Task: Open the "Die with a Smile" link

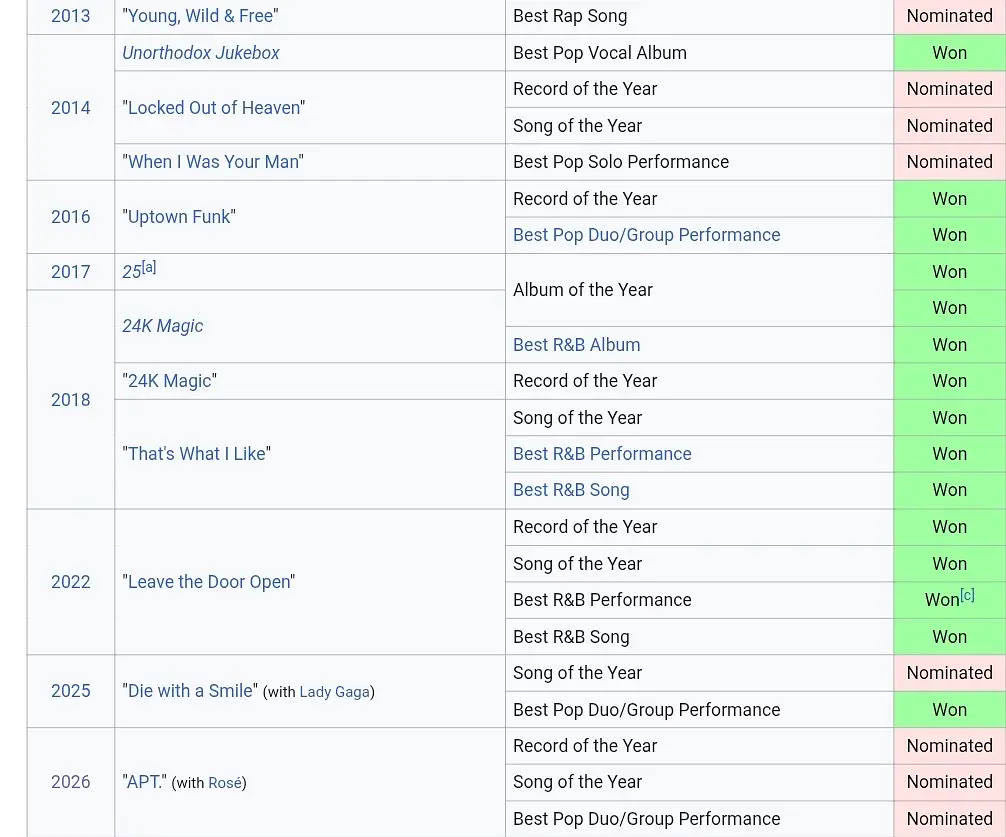Action: [190, 691]
